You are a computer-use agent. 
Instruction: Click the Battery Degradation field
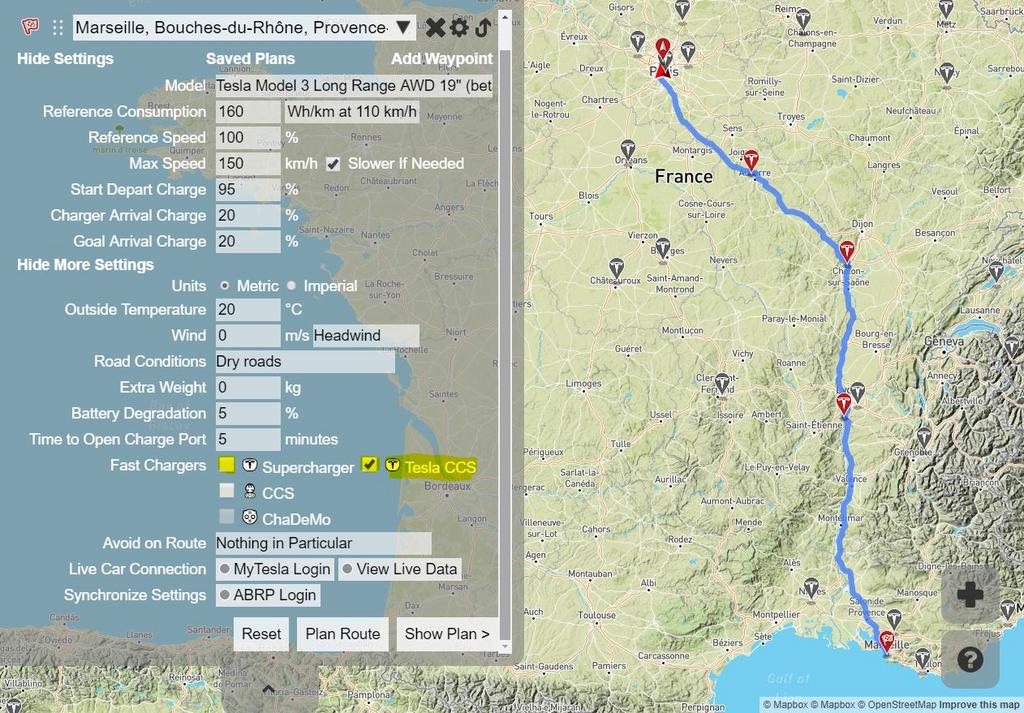coord(248,413)
